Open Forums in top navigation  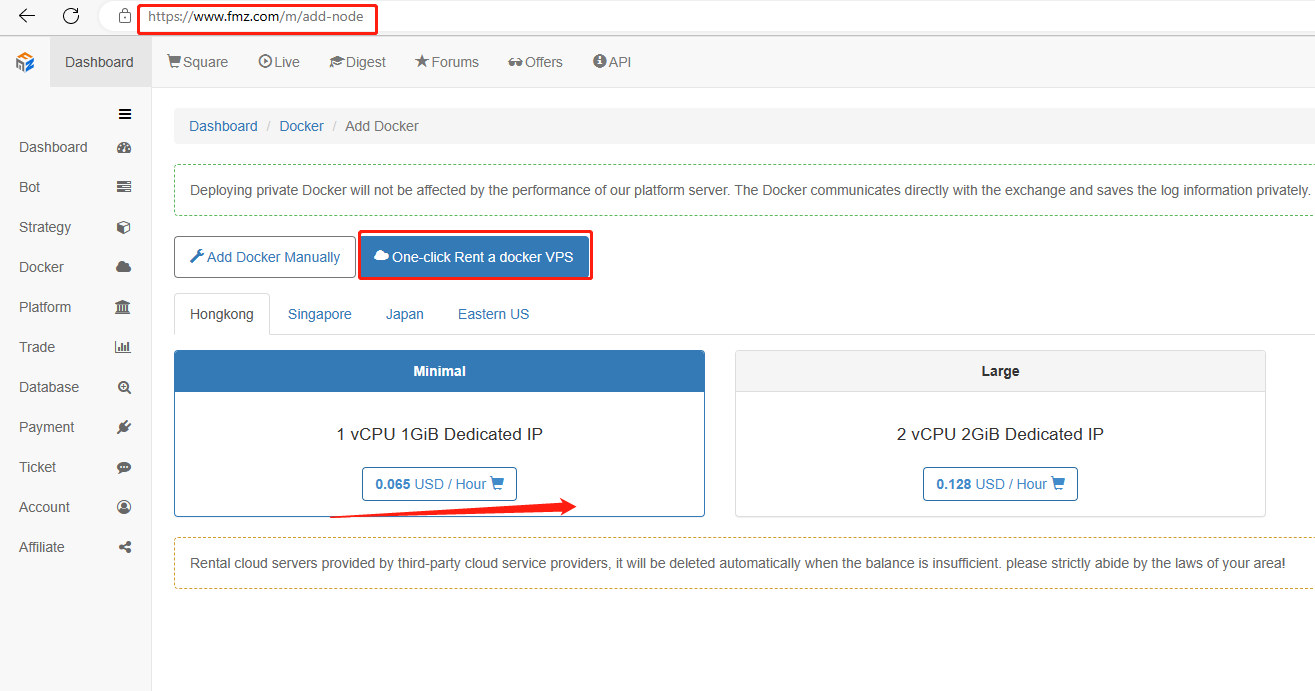[x=447, y=62]
